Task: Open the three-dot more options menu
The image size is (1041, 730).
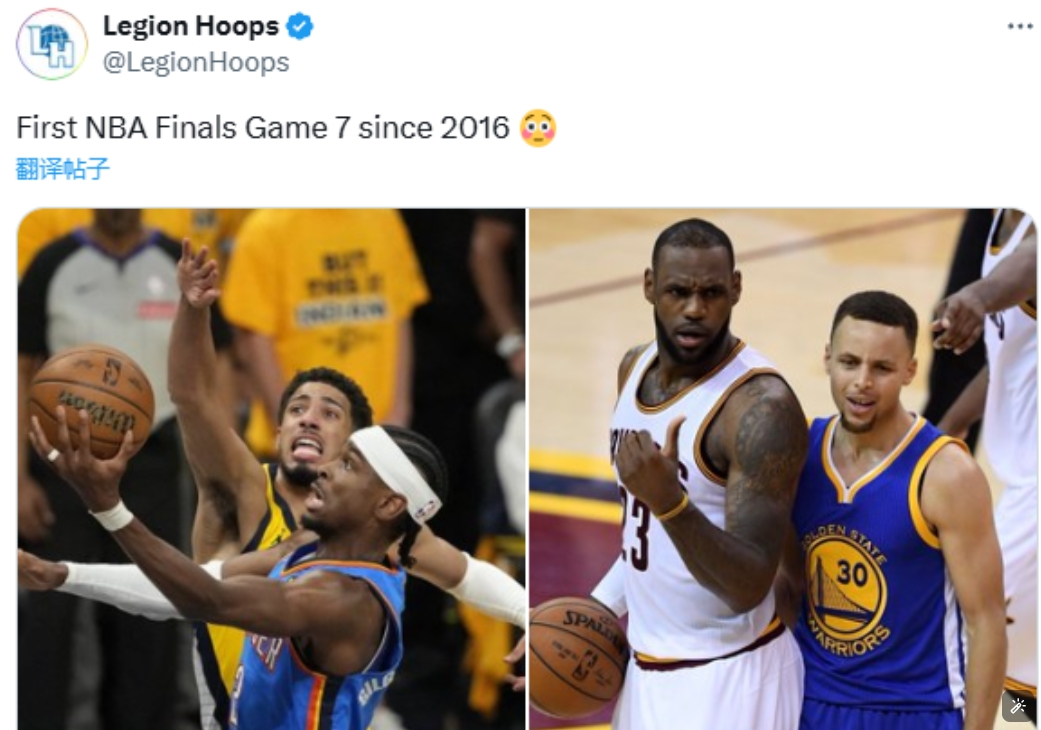Action: coord(1020,27)
